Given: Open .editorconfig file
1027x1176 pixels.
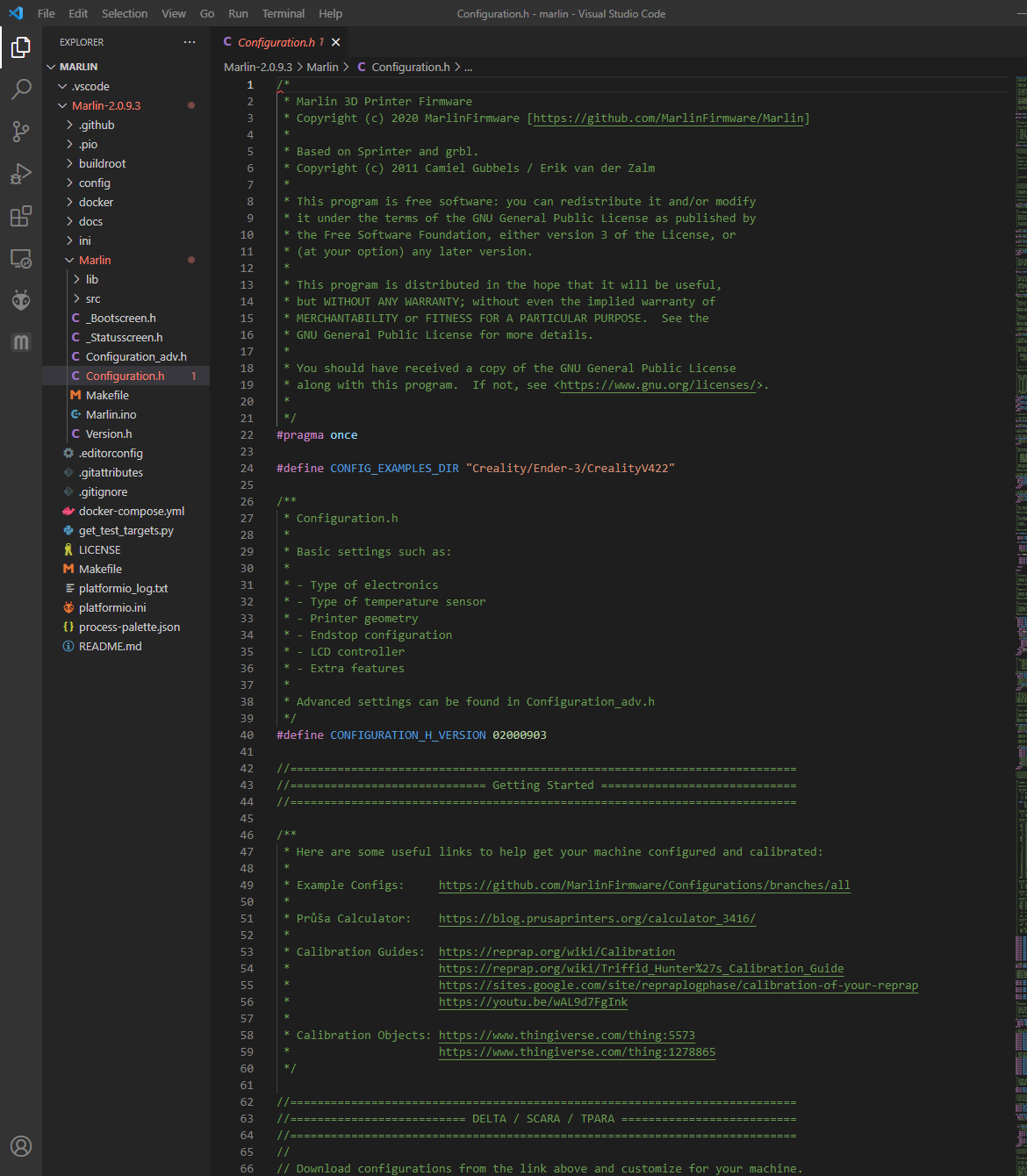Looking at the screenshot, I should tap(126, 453).
